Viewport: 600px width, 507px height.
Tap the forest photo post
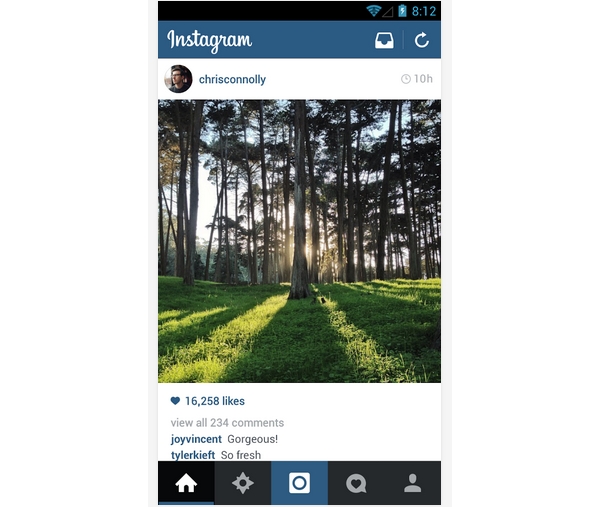click(x=299, y=241)
